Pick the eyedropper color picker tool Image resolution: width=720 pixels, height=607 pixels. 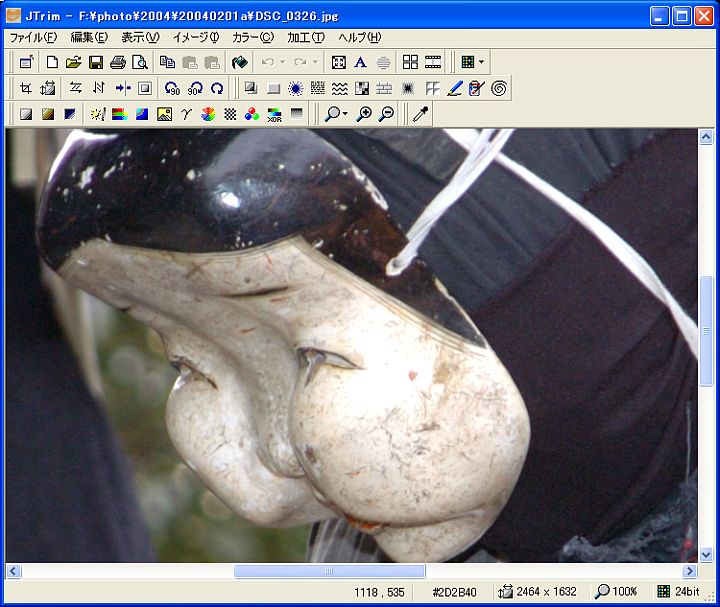coord(420,114)
